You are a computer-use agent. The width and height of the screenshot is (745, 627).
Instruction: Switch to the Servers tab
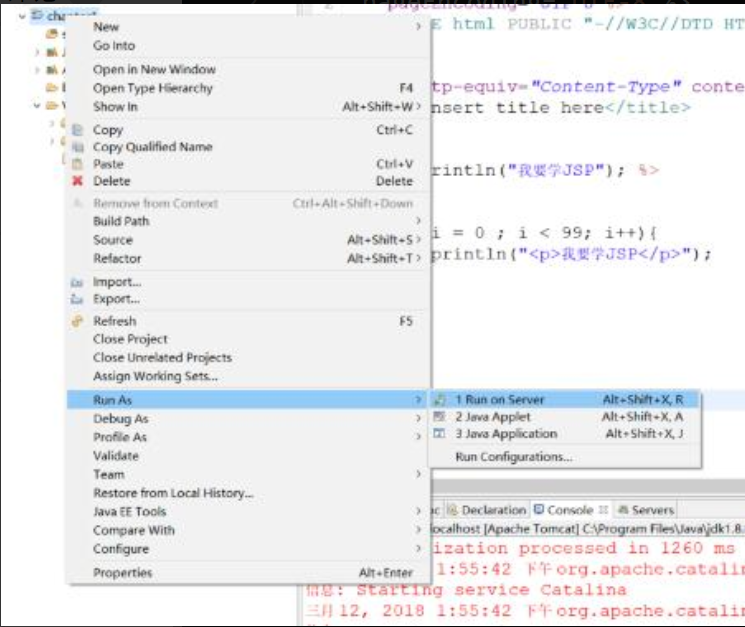647,510
